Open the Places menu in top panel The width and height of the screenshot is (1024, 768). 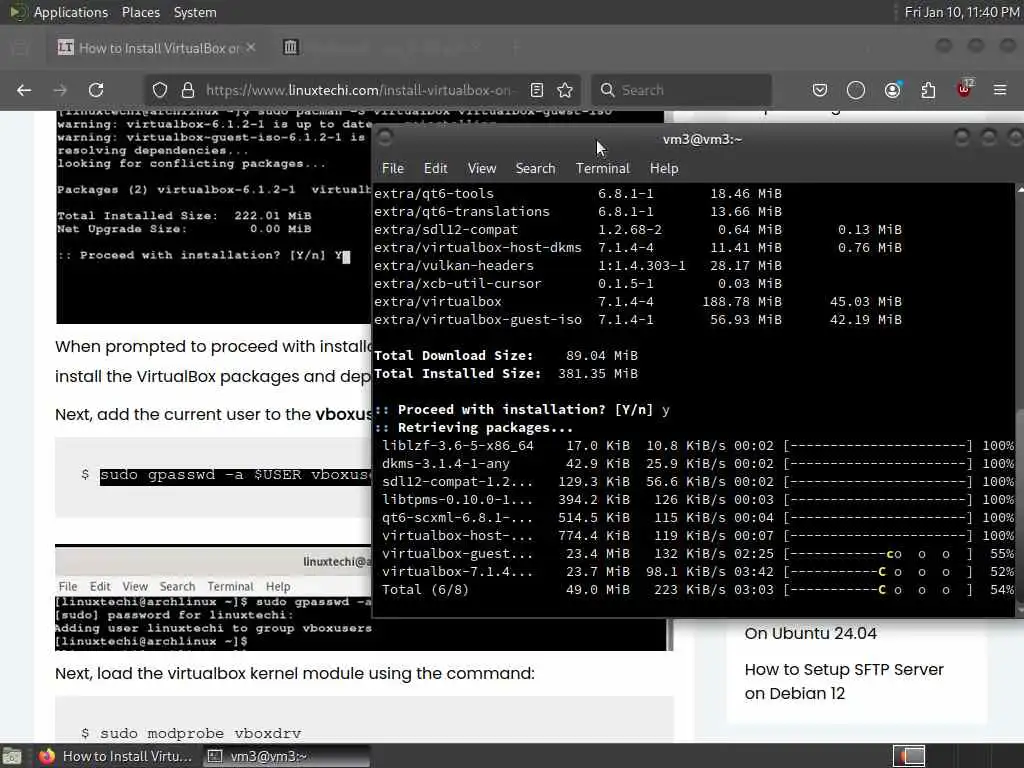point(141,12)
